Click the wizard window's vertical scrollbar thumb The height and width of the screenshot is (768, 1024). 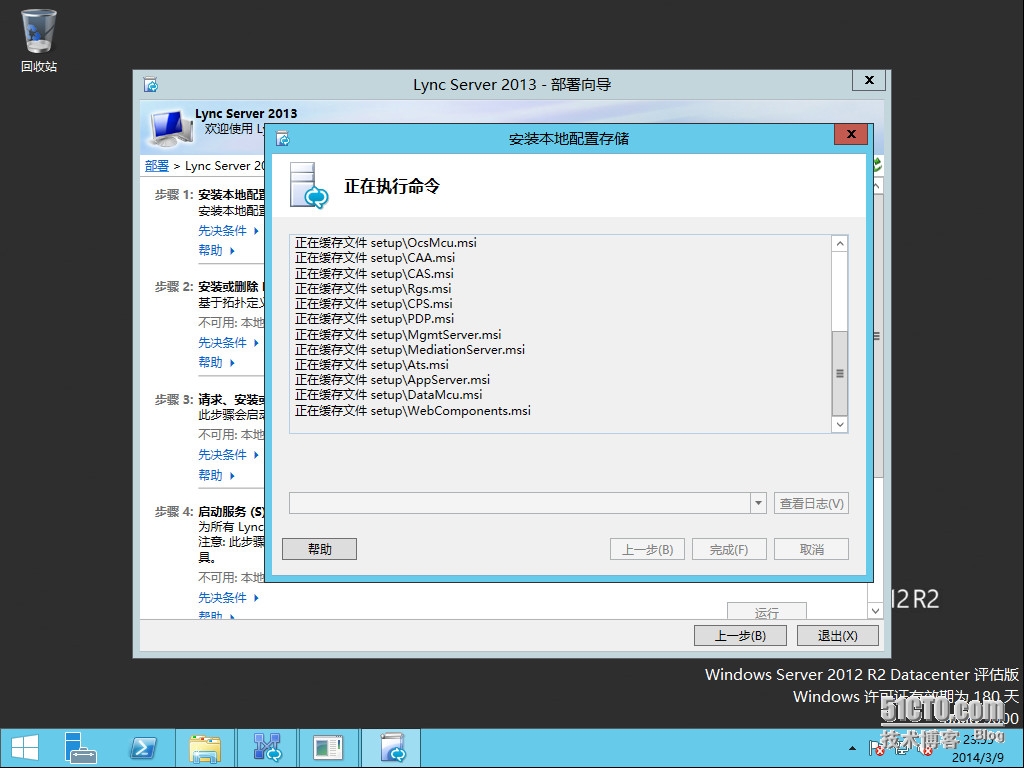[x=876, y=336]
